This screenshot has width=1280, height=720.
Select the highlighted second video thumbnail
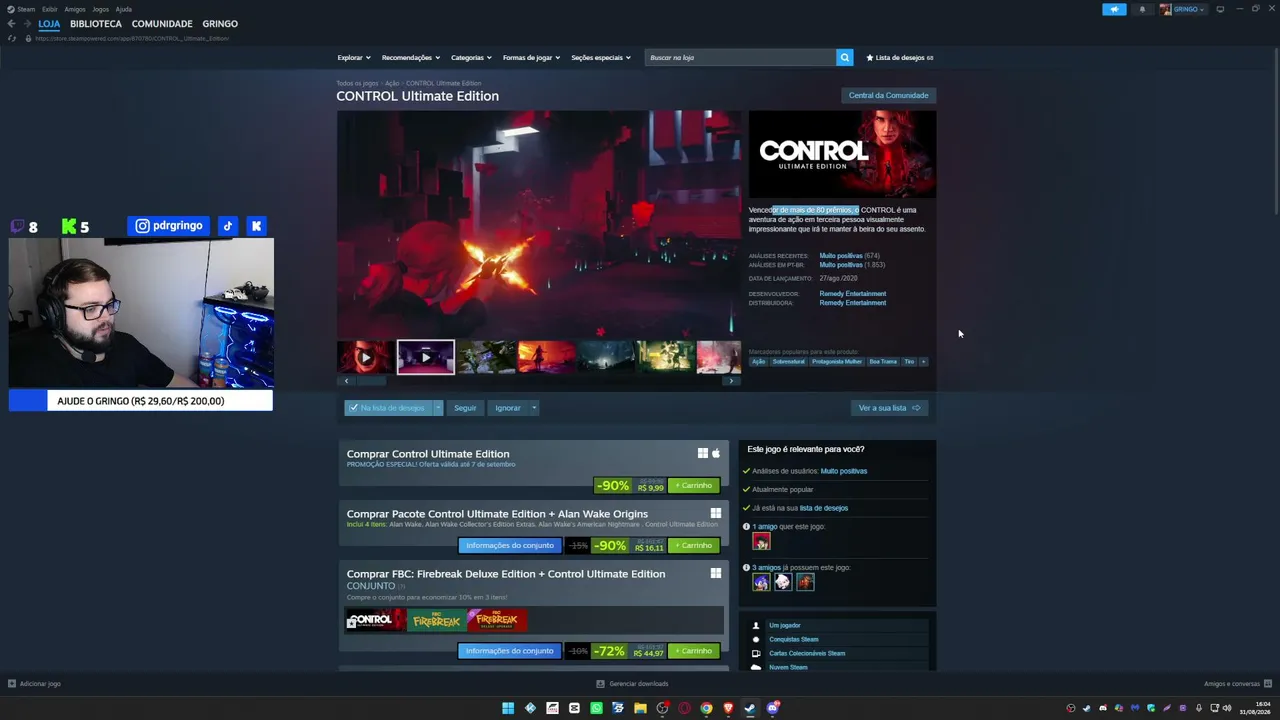426,357
